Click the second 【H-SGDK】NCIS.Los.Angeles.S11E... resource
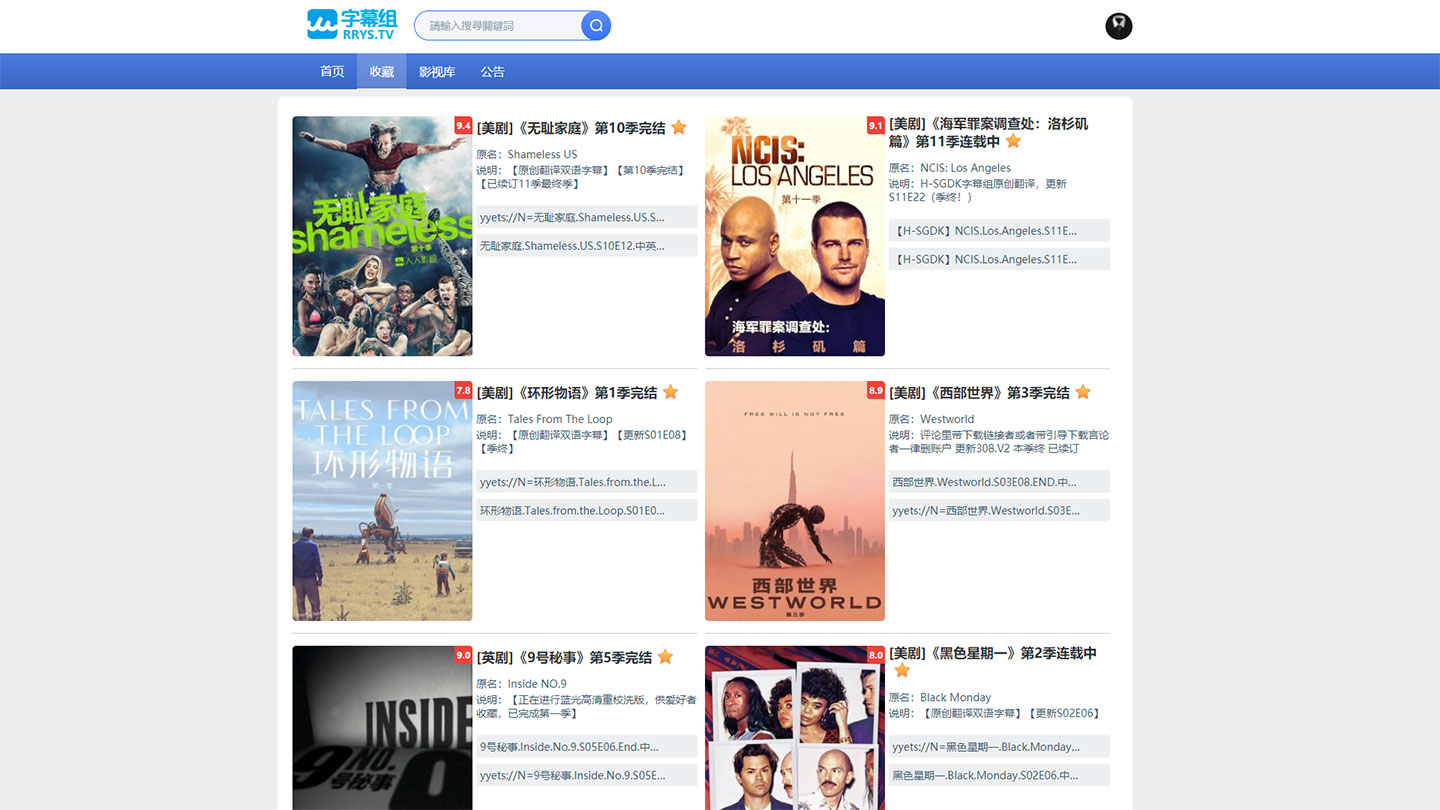Image resolution: width=1440 pixels, height=810 pixels. [x=999, y=259]
